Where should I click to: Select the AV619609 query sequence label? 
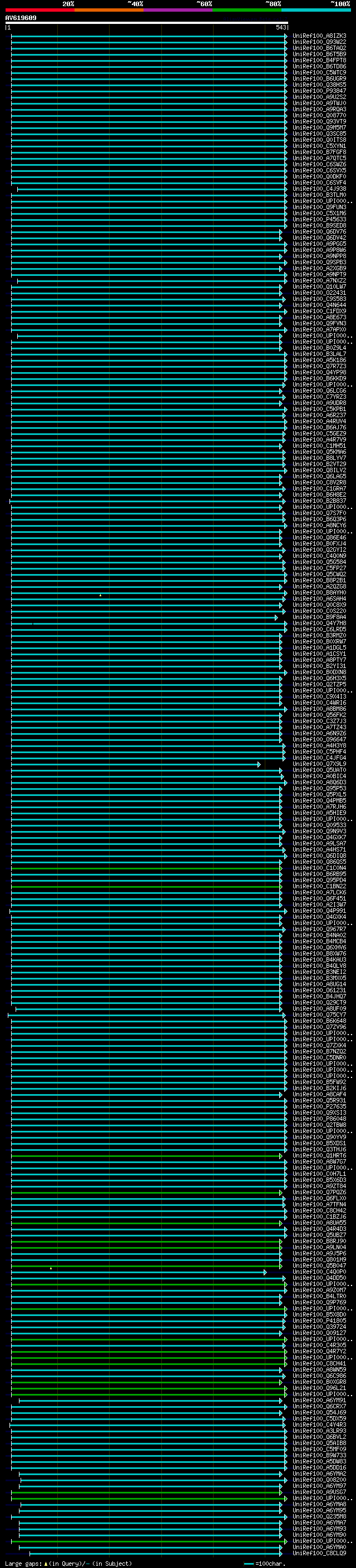(21, 18)
